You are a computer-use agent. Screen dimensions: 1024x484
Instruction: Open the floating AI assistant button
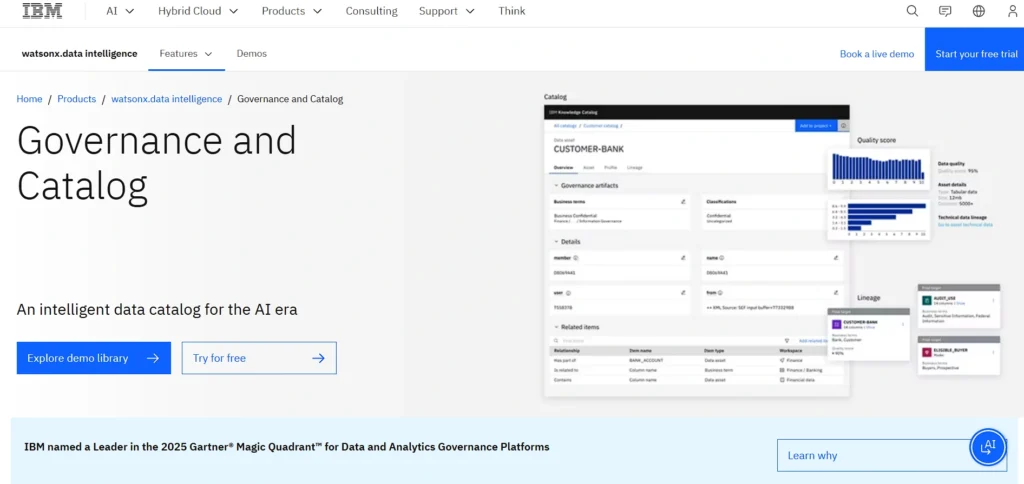click(x=988, y=447)
